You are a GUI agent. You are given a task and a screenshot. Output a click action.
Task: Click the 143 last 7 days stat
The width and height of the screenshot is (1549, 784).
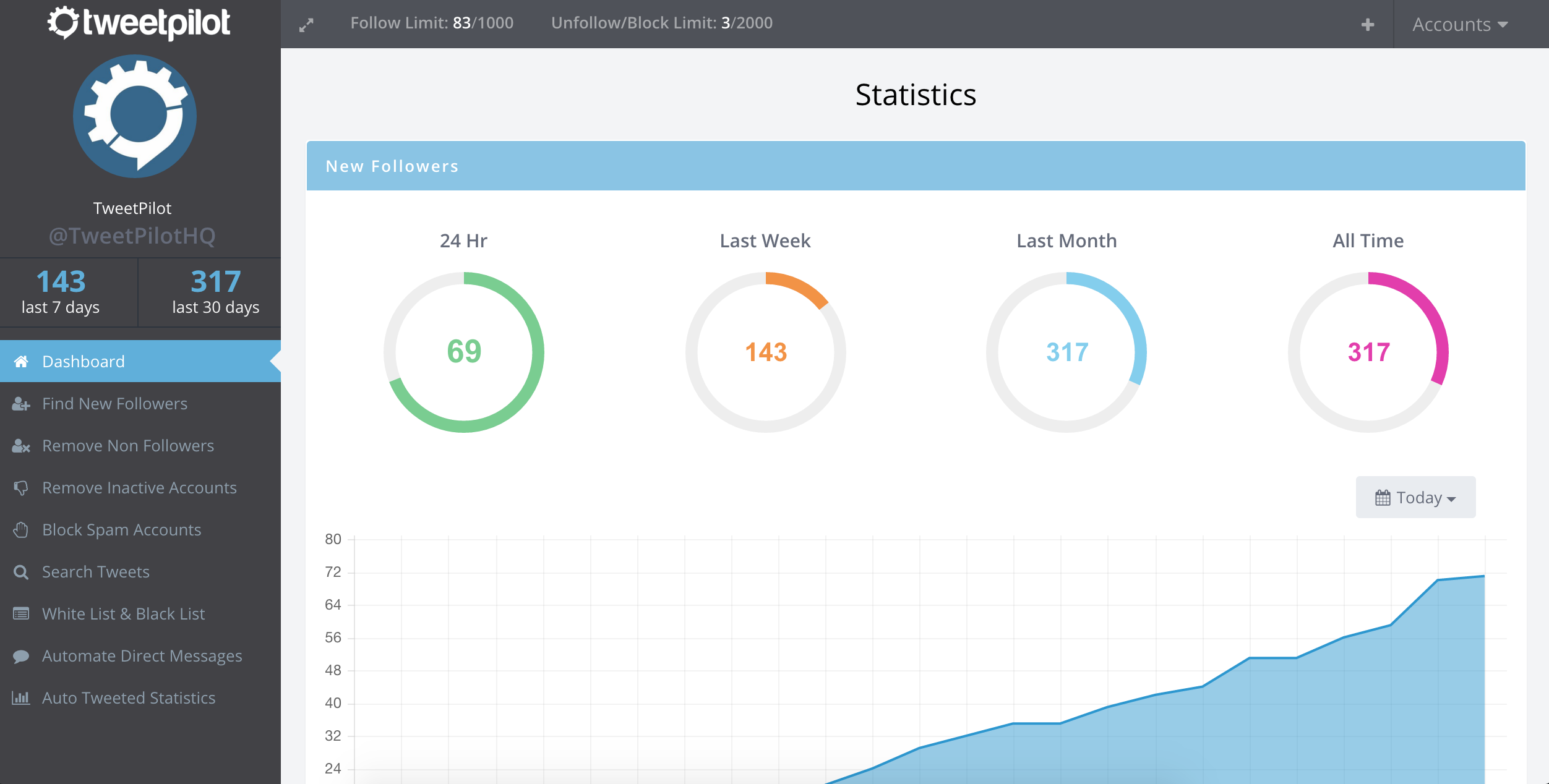coord(61,292)
